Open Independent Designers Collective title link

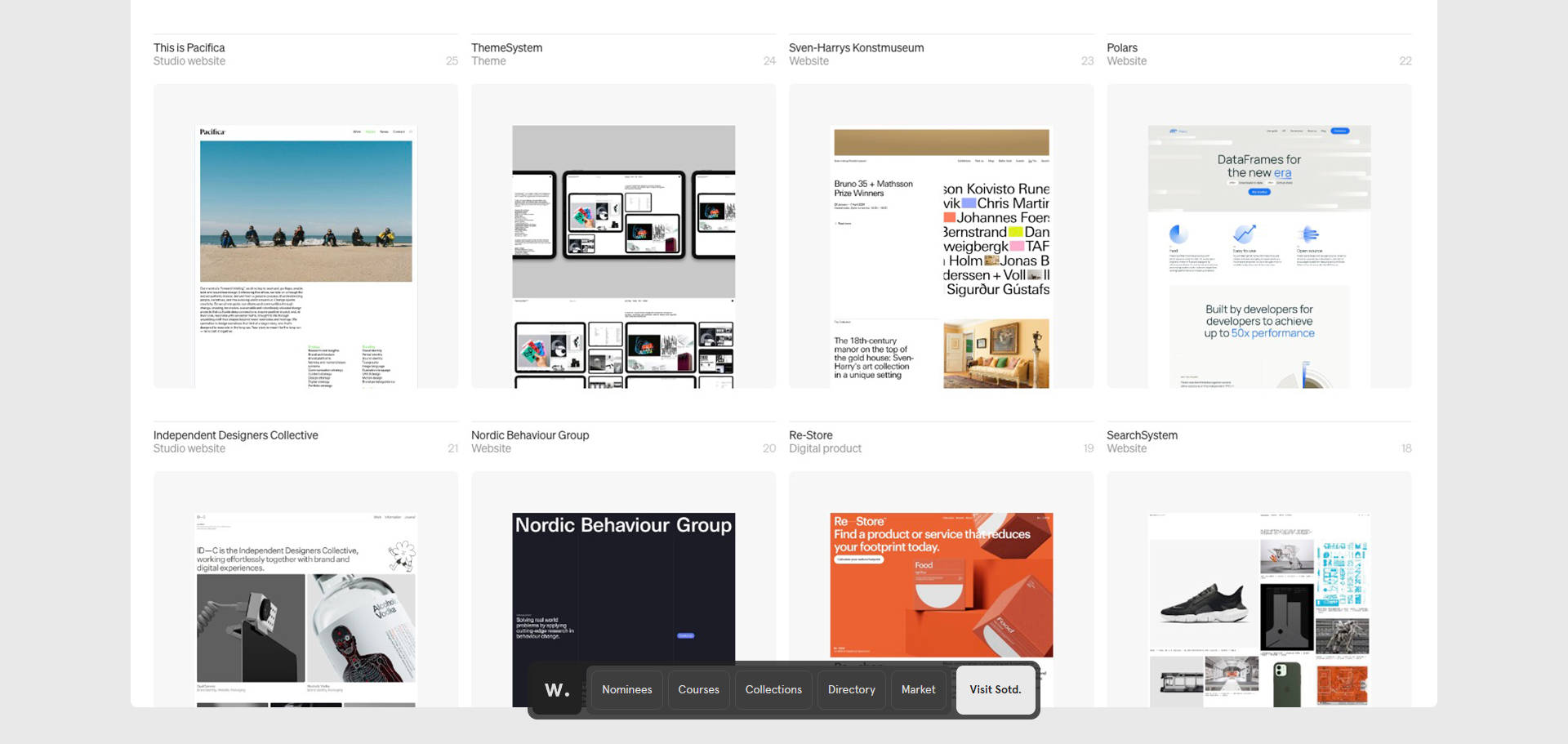click(x=236, y=435)
